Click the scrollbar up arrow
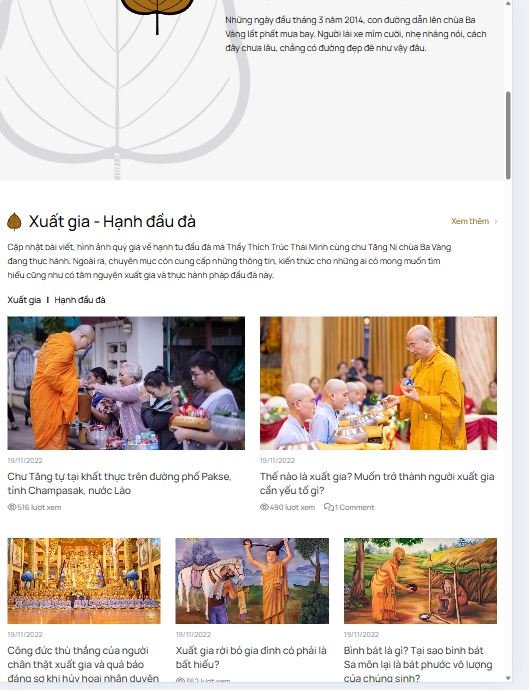Viewport: 529px width, 690px height. [508, 4]
